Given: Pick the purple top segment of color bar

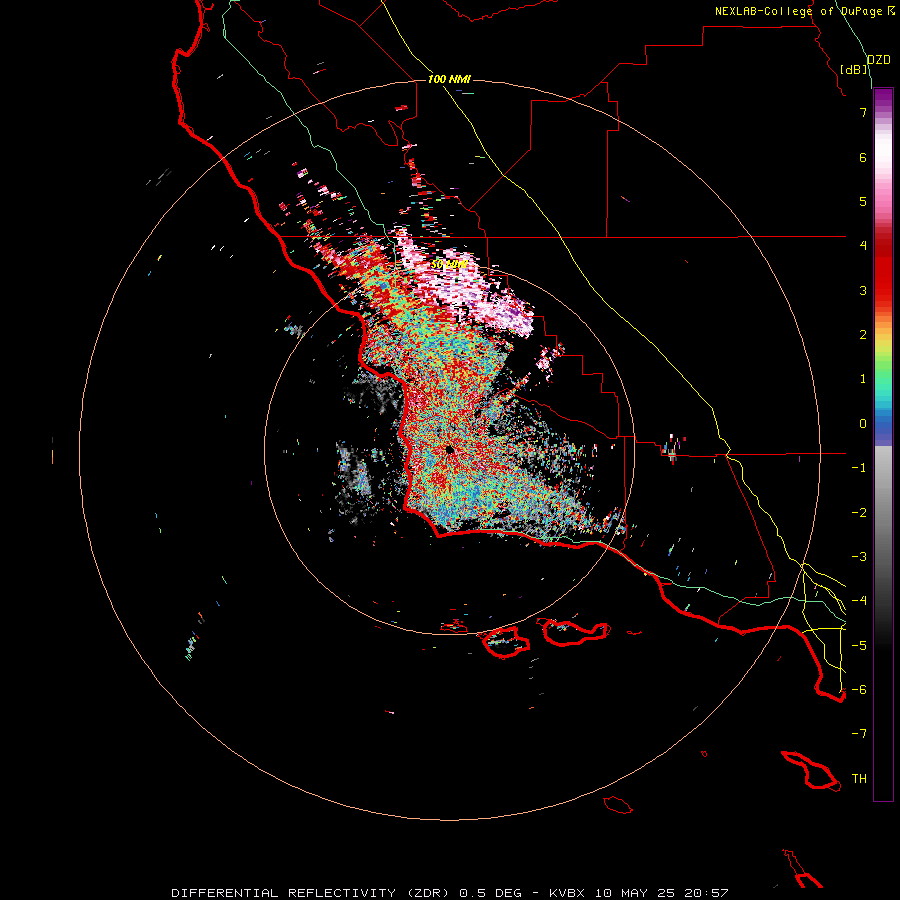Looking at the screenshot, I should (x=883, y=99).
